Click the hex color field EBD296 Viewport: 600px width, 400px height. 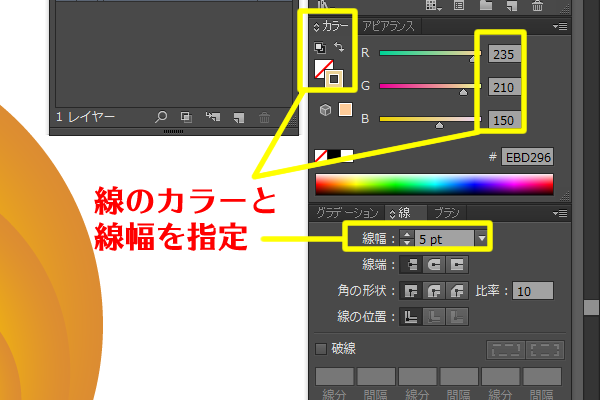tap(528, 157)
